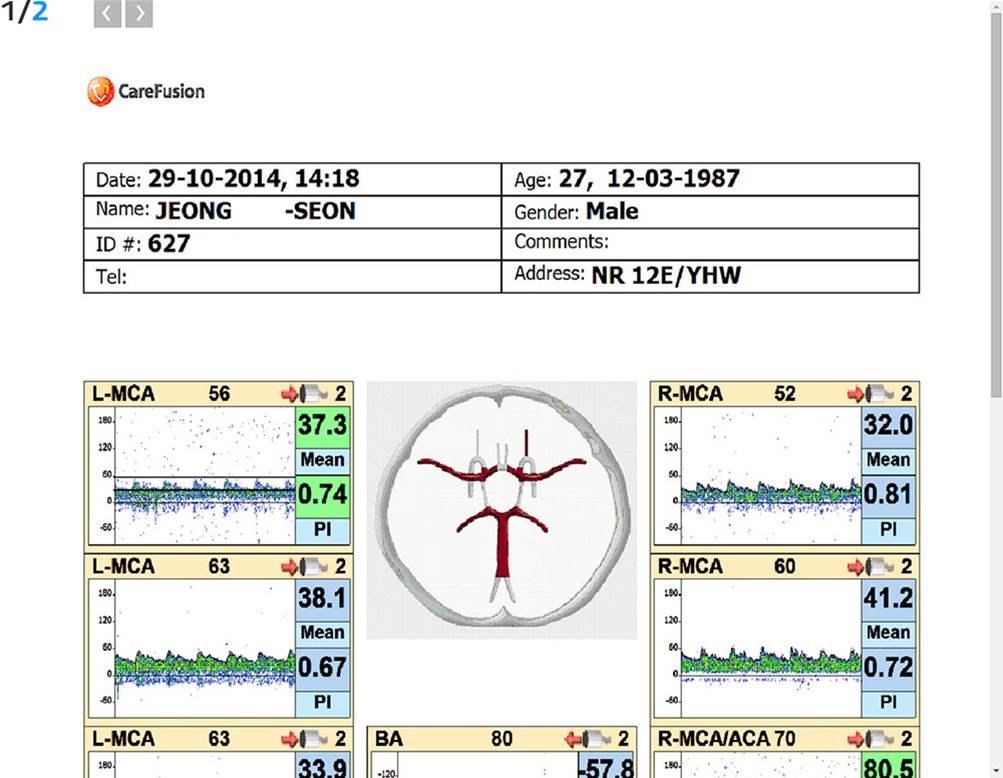This screenshot has width=1003, height=778.
Task: Select the PI value 0.72
Action: [x=888, y=667]
